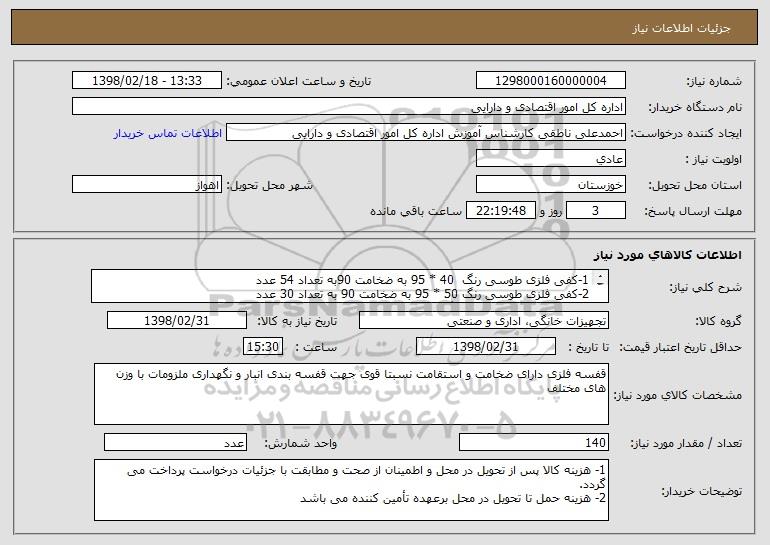
Task: Click the label نام دستگاه خریدار
Action: [695, 108]
